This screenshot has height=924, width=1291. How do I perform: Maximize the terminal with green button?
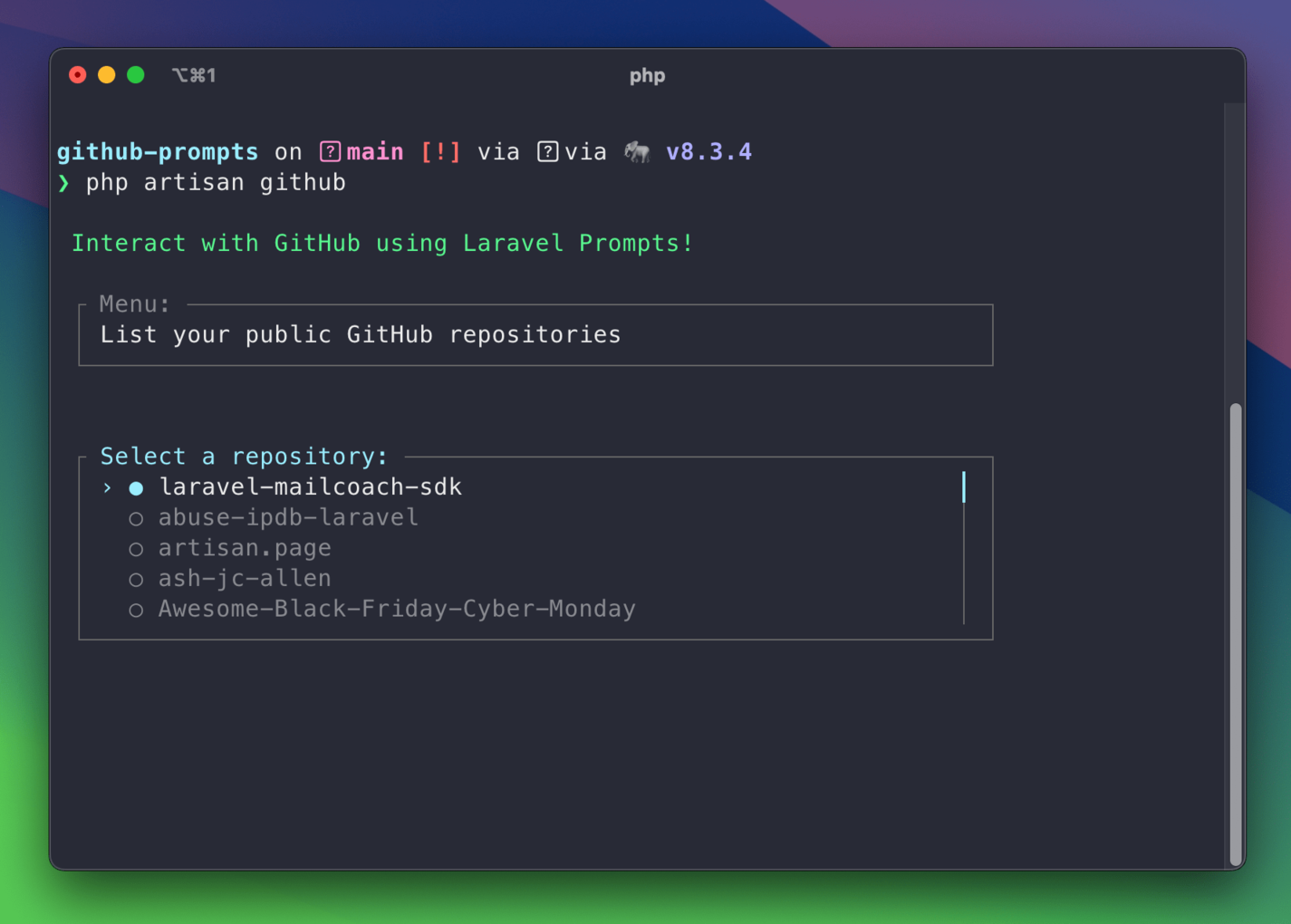point(136,75)
